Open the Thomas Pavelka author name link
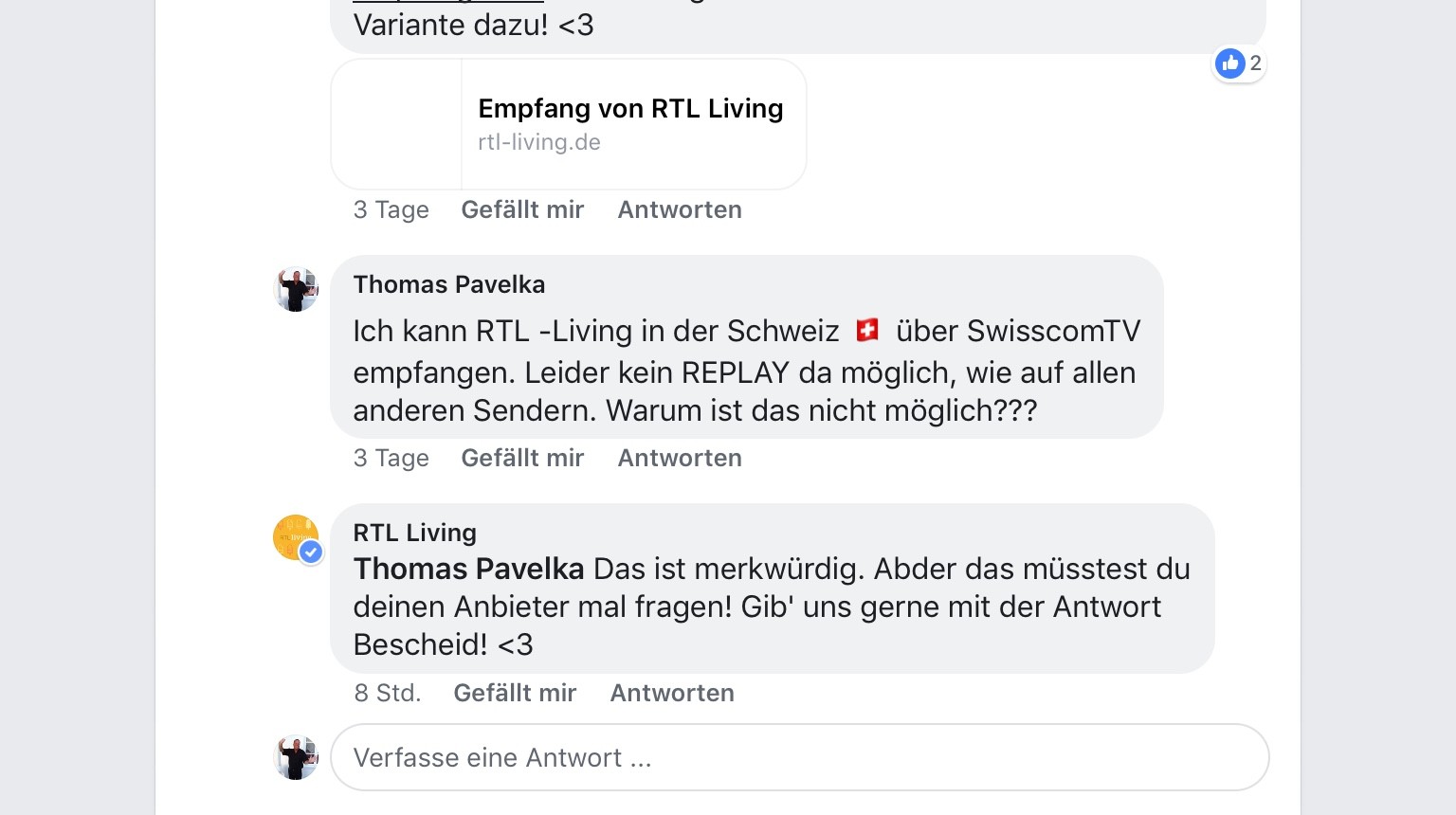The width and height of the screenshot is (1456, 815). (x=448, y=284)
